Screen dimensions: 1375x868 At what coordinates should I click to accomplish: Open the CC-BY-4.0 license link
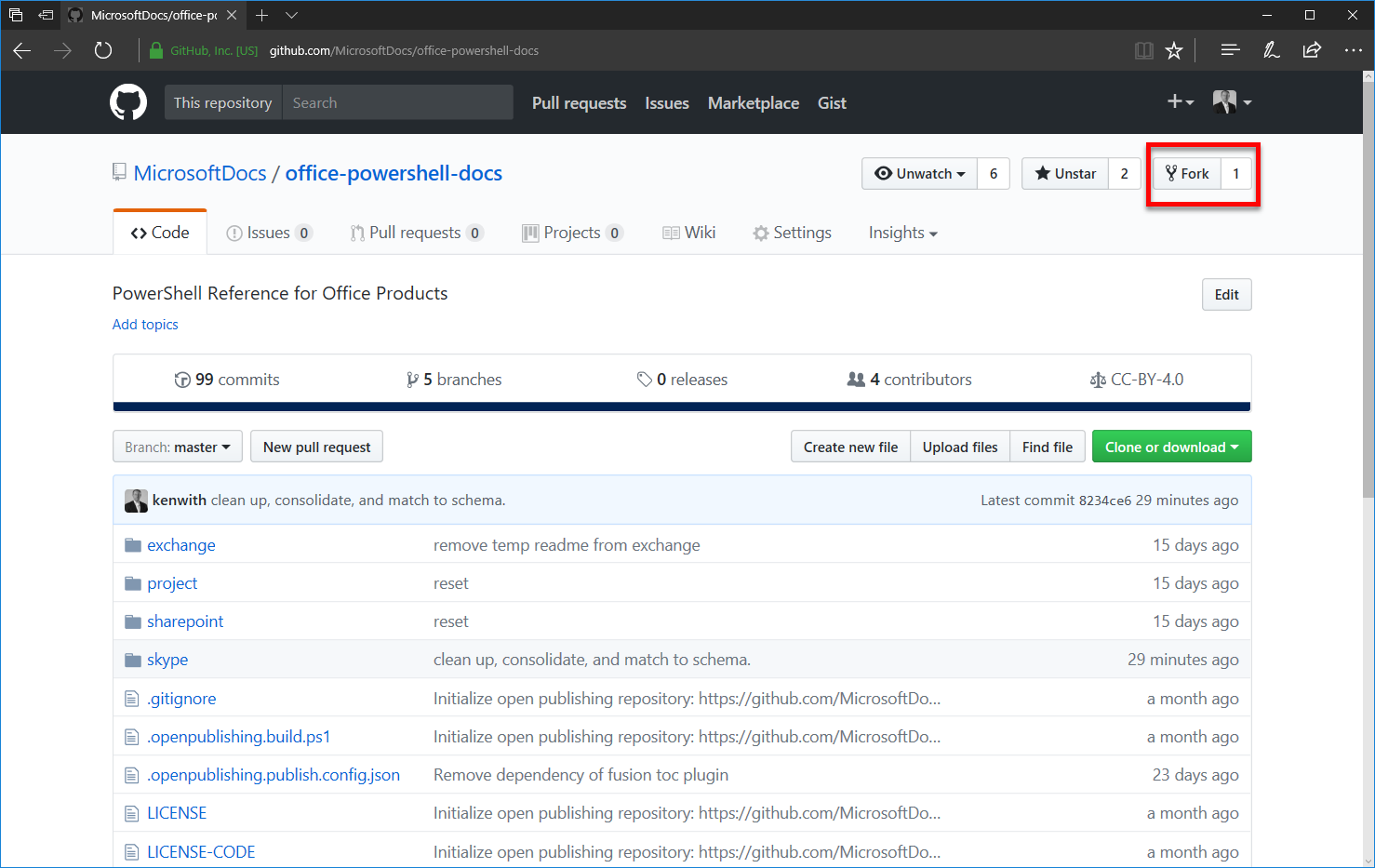tap(1137, 380)
